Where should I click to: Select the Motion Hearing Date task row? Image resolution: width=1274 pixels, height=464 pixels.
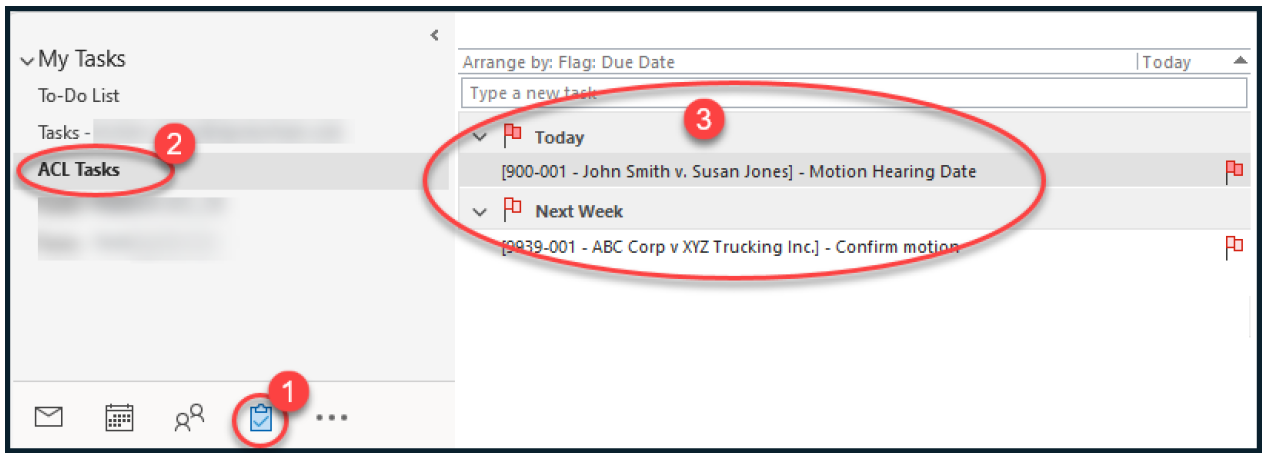tap(738, 172)
